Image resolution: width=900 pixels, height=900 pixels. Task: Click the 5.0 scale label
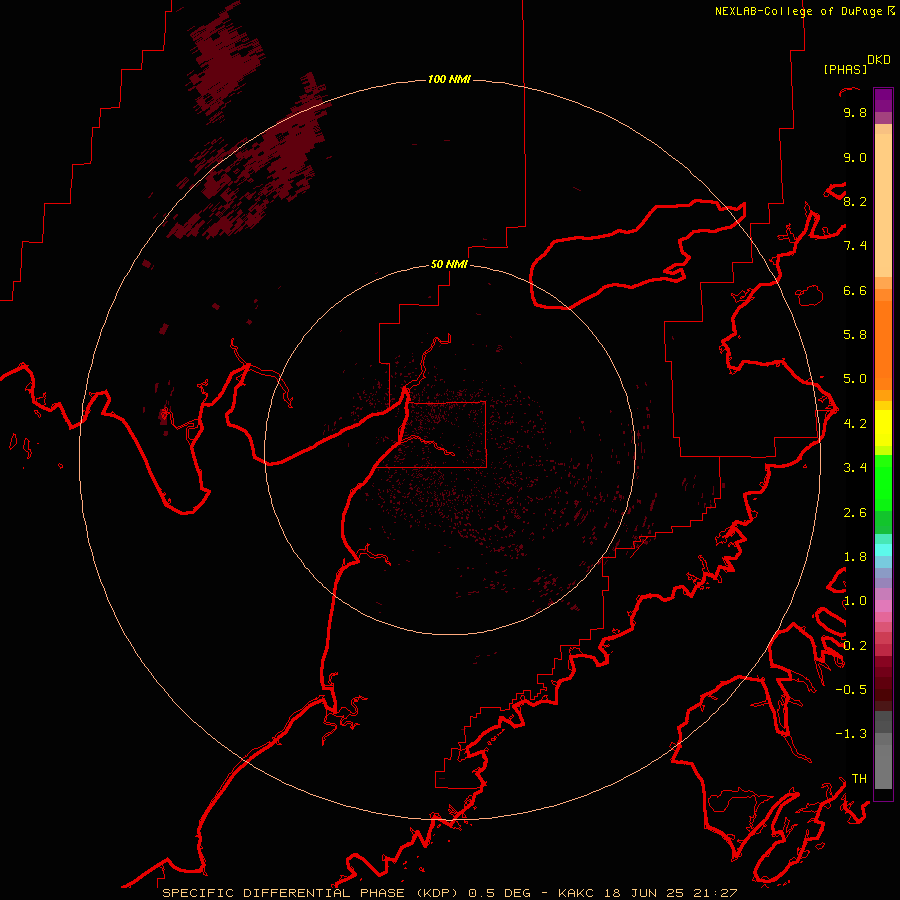[855, 378]
